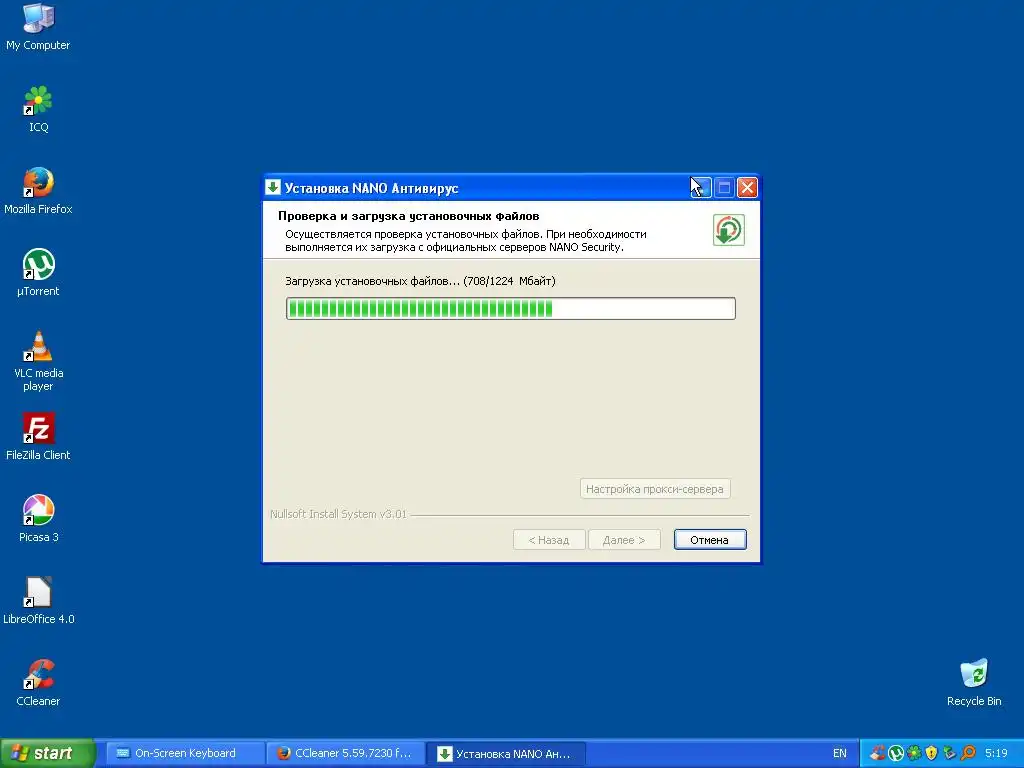Close the NANO installer window
Viewport: 1024px width, 768px height.
click(747, 187)
